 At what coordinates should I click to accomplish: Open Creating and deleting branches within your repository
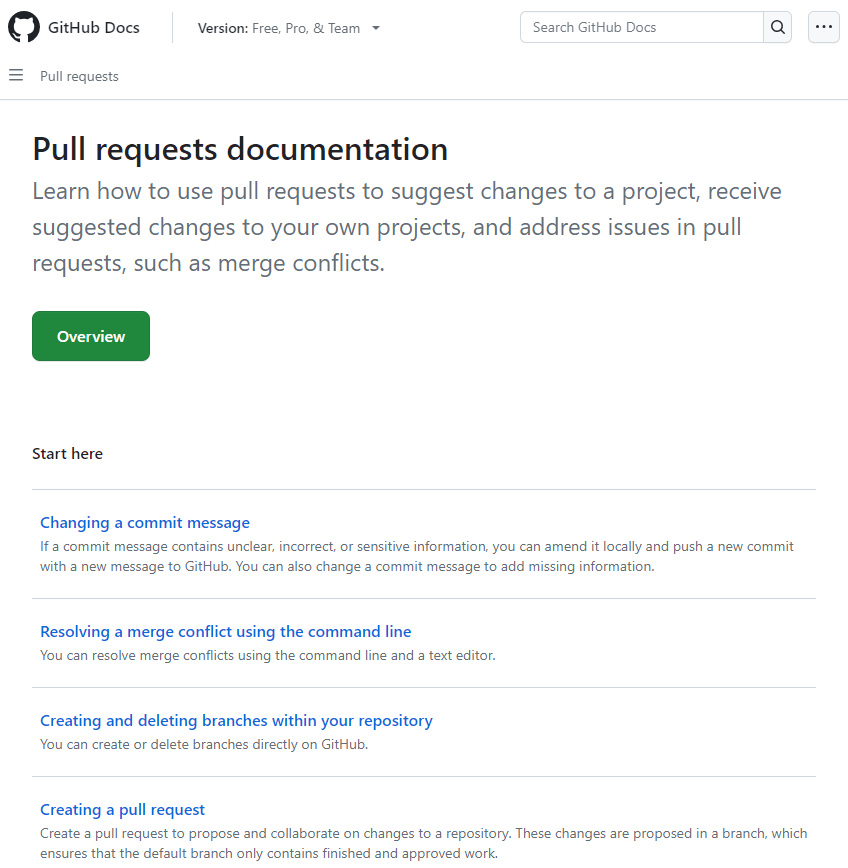click(x=236, y=720)
